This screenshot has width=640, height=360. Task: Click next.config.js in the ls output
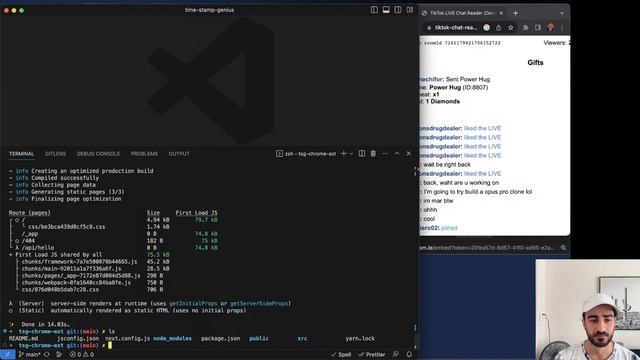[127, 338]
